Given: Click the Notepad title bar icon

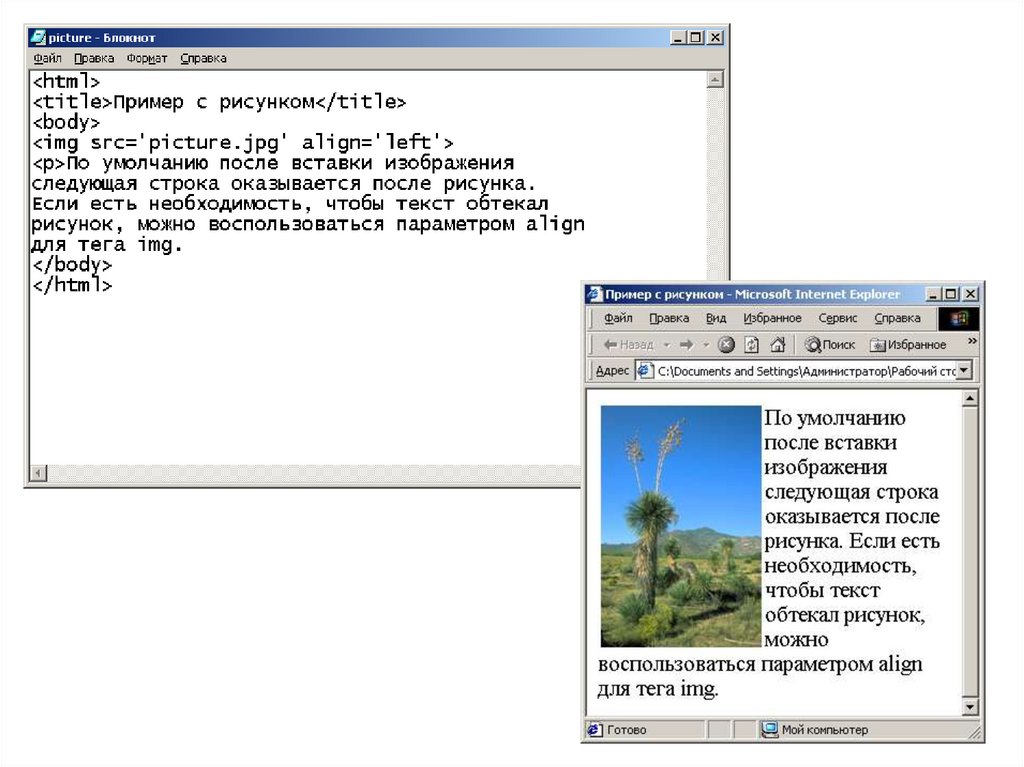Looking at the screenshot, I should pyautogui.click(x=38, y=37).
